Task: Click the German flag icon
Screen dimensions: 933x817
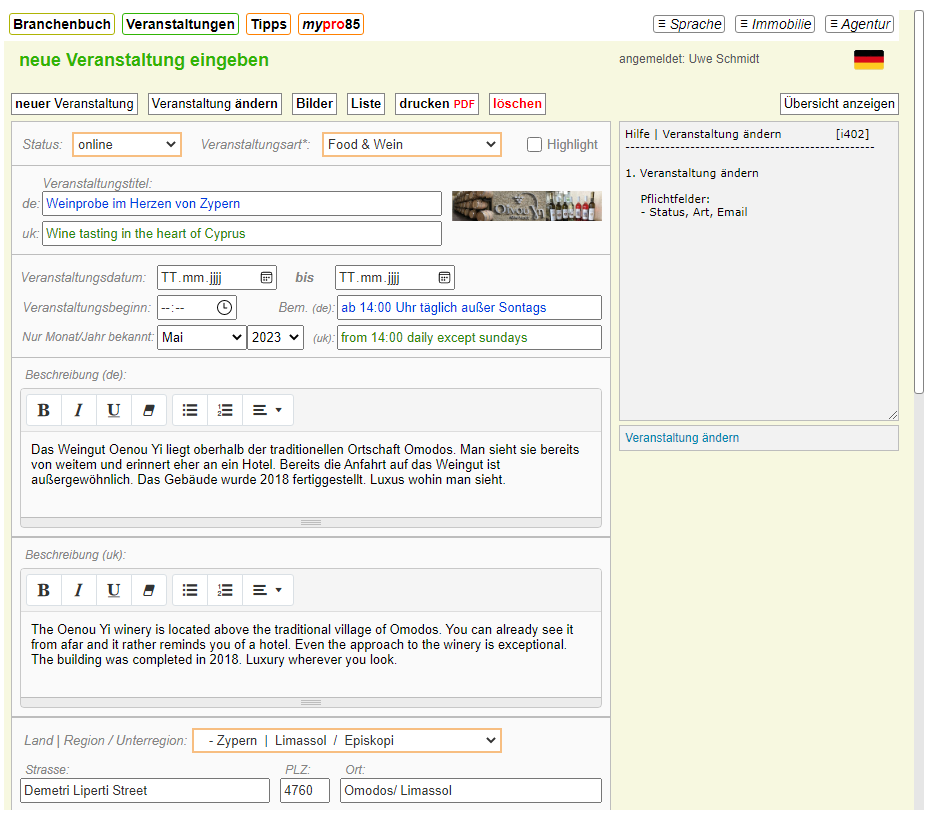Action: coord(868,60)
